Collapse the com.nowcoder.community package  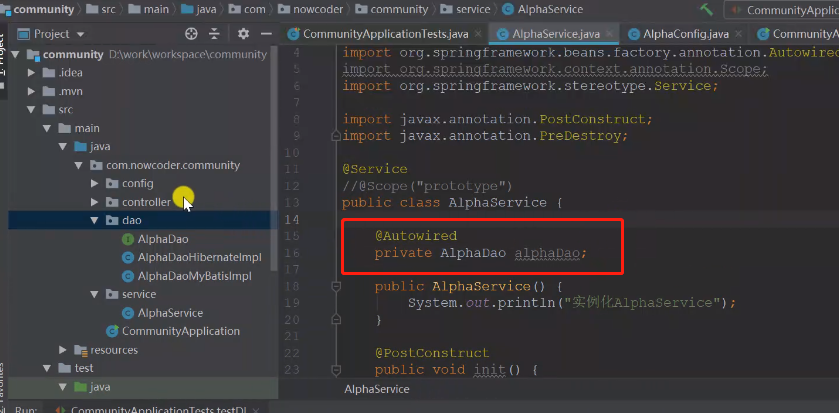click(x=79, y=165)
